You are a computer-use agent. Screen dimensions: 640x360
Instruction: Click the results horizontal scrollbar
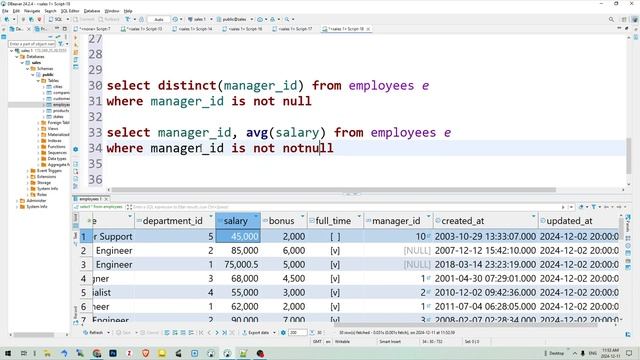(465, 325)
